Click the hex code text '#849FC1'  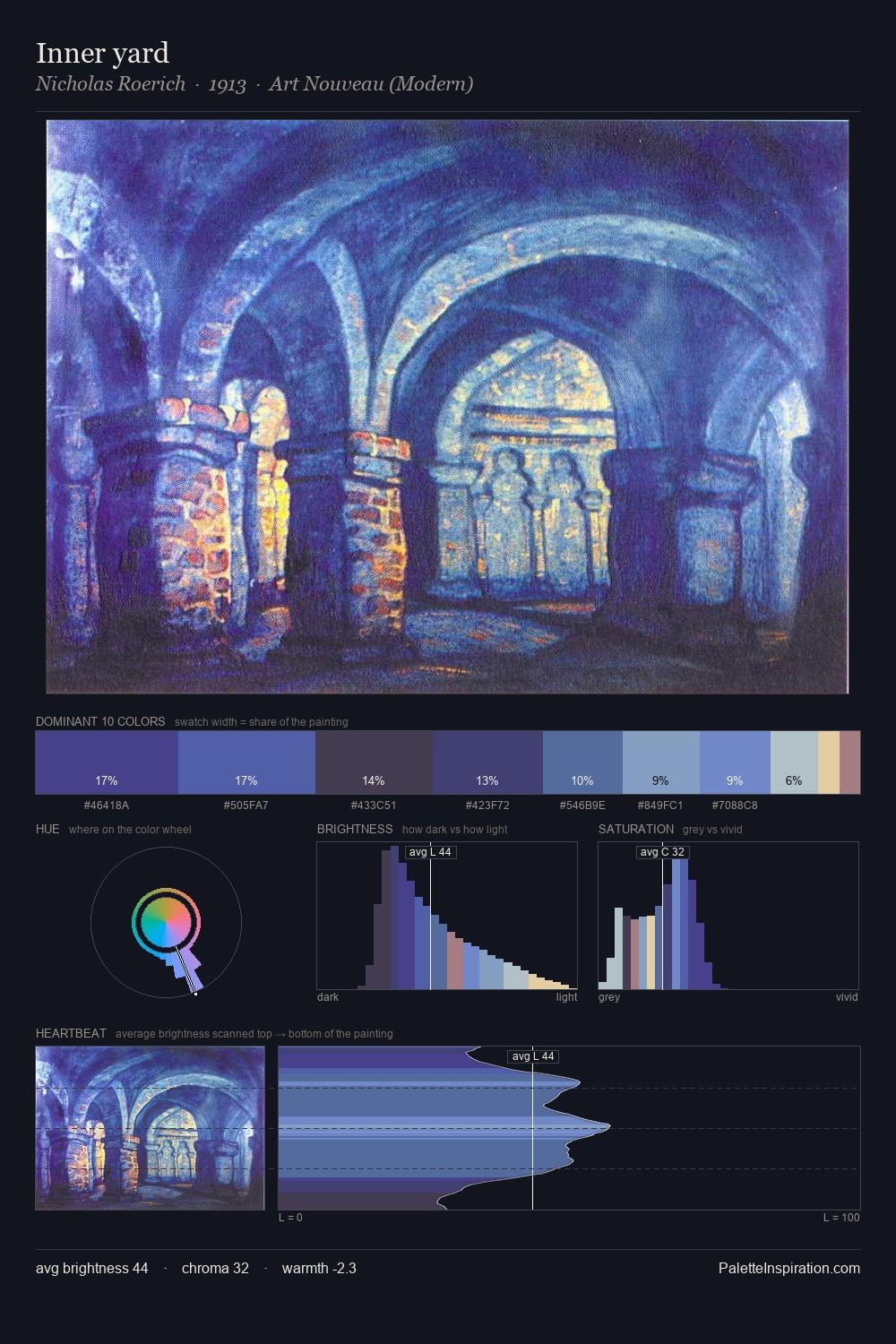click(x=660, y=806)
